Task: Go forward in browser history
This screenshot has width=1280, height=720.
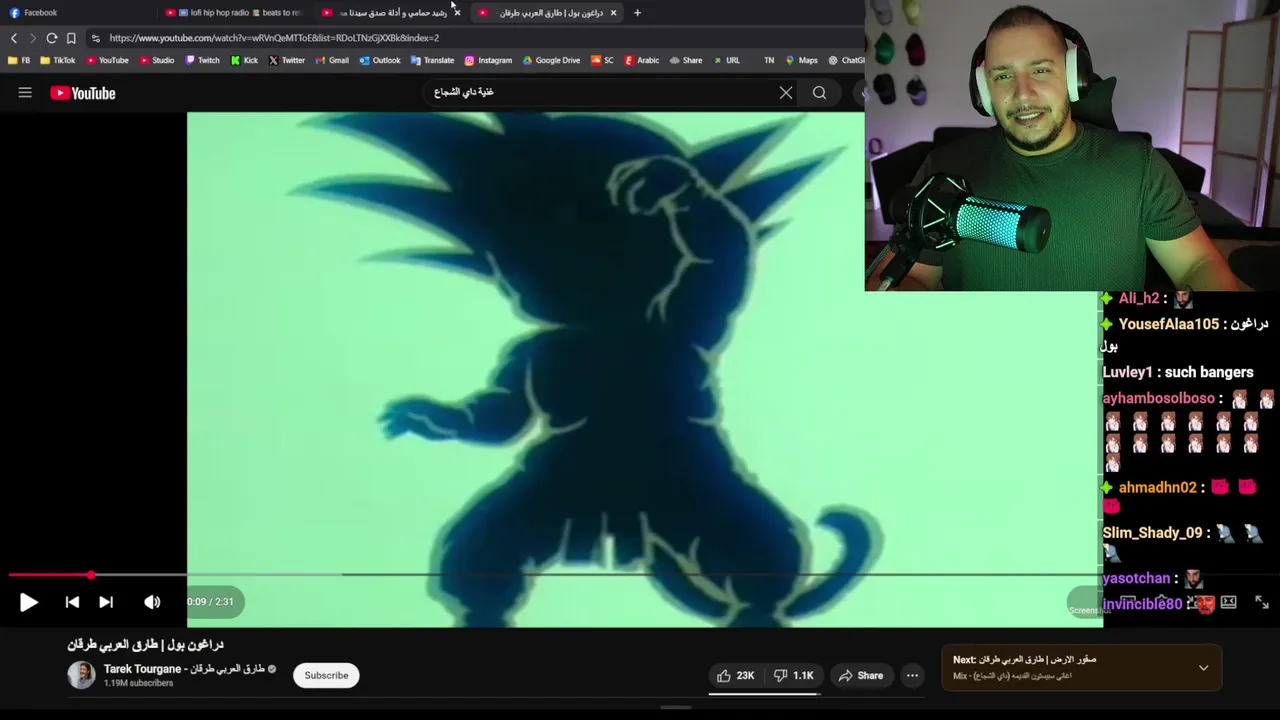Action: tap(32, 38)
